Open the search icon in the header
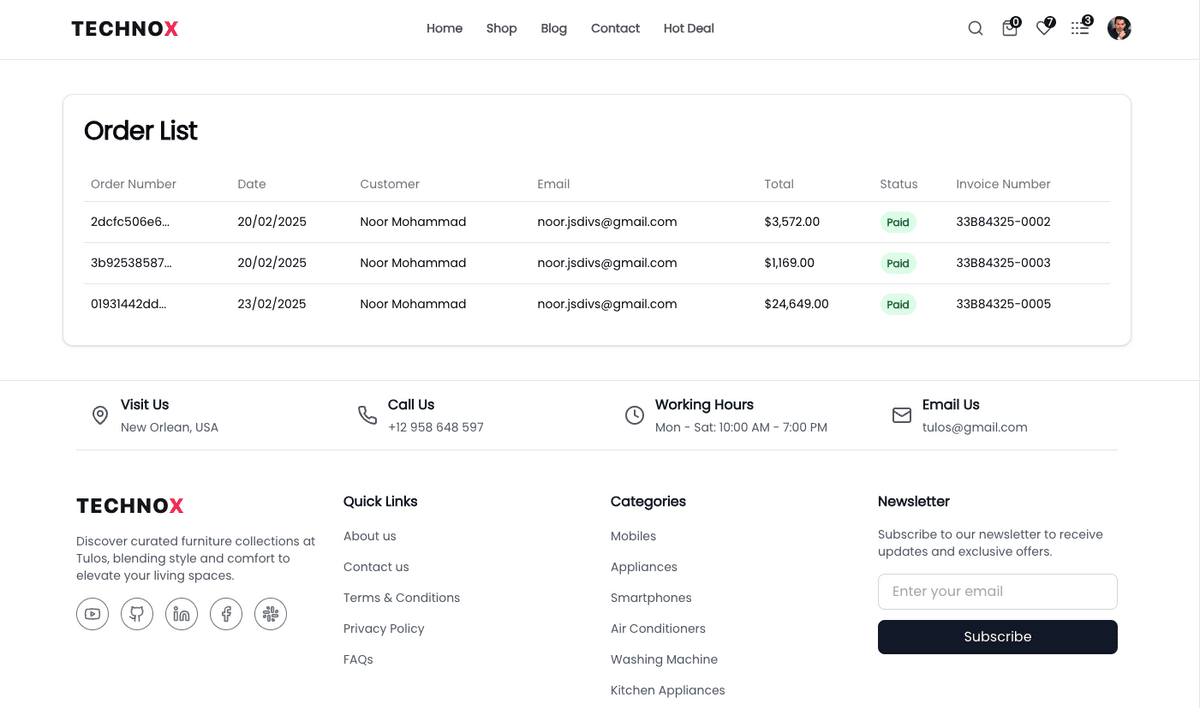1200x708 pixels. point(975,28)
